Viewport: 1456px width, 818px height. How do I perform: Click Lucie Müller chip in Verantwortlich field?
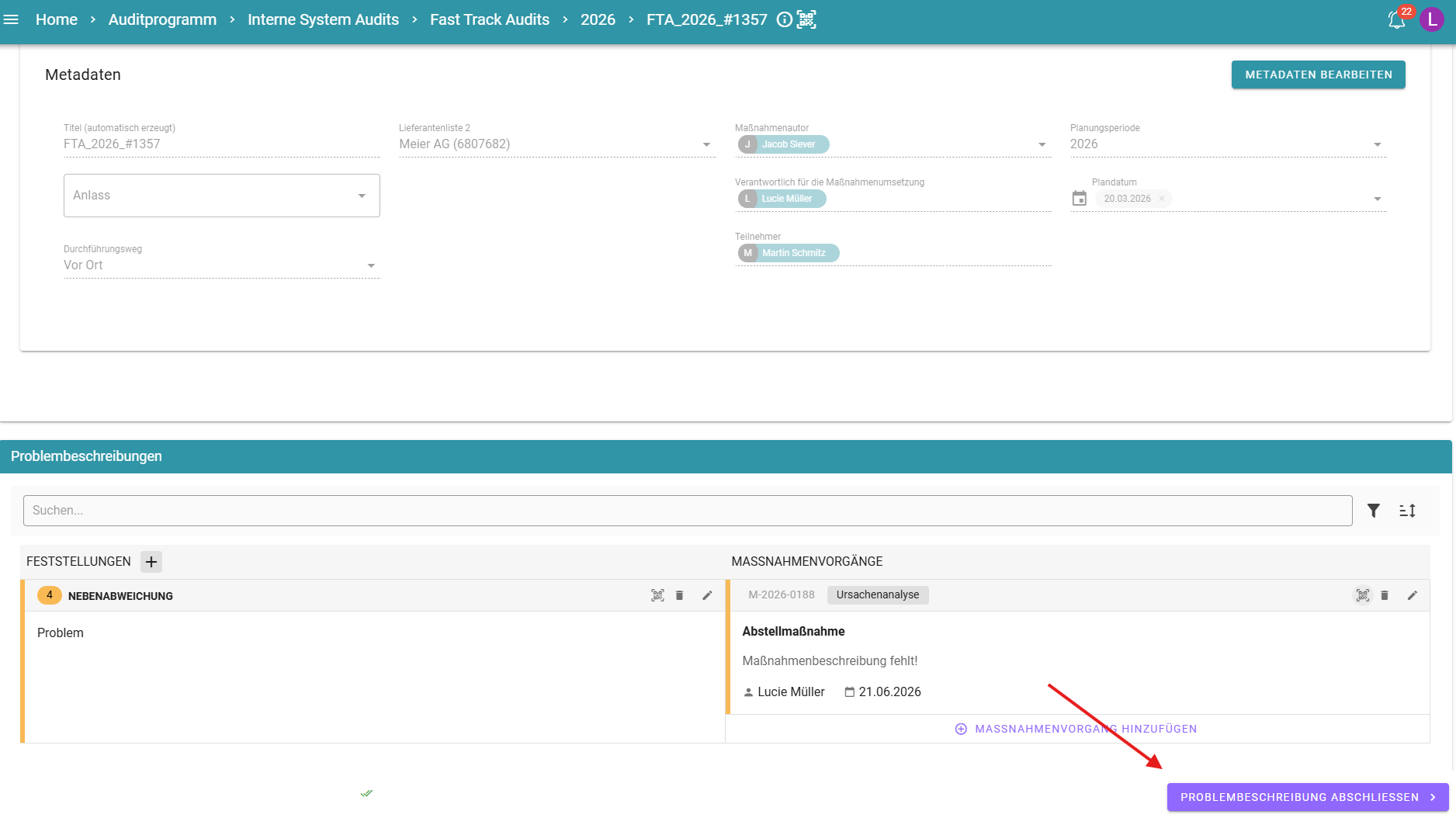point(782,199)
